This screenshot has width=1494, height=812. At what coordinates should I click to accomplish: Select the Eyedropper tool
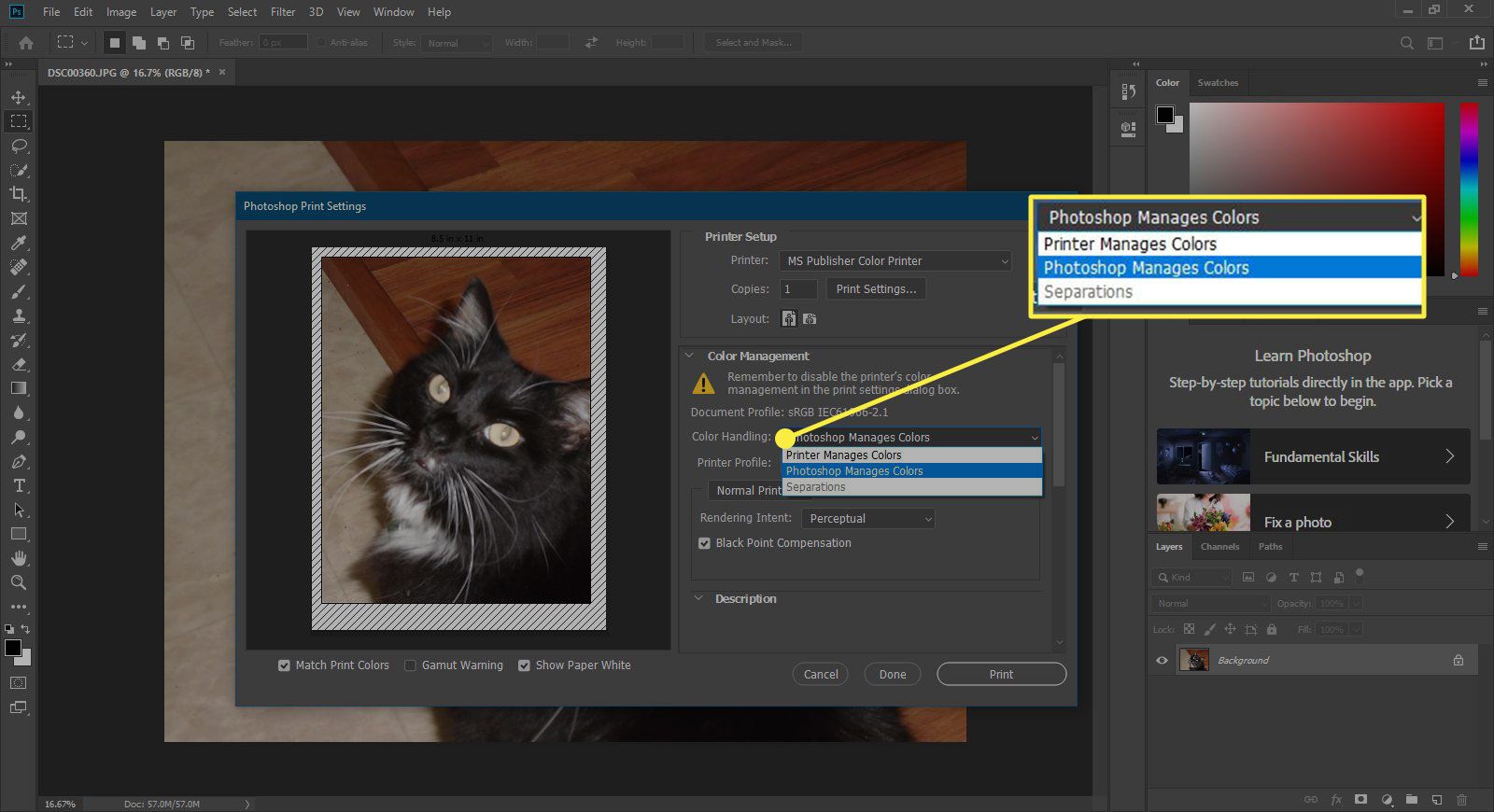19,243
